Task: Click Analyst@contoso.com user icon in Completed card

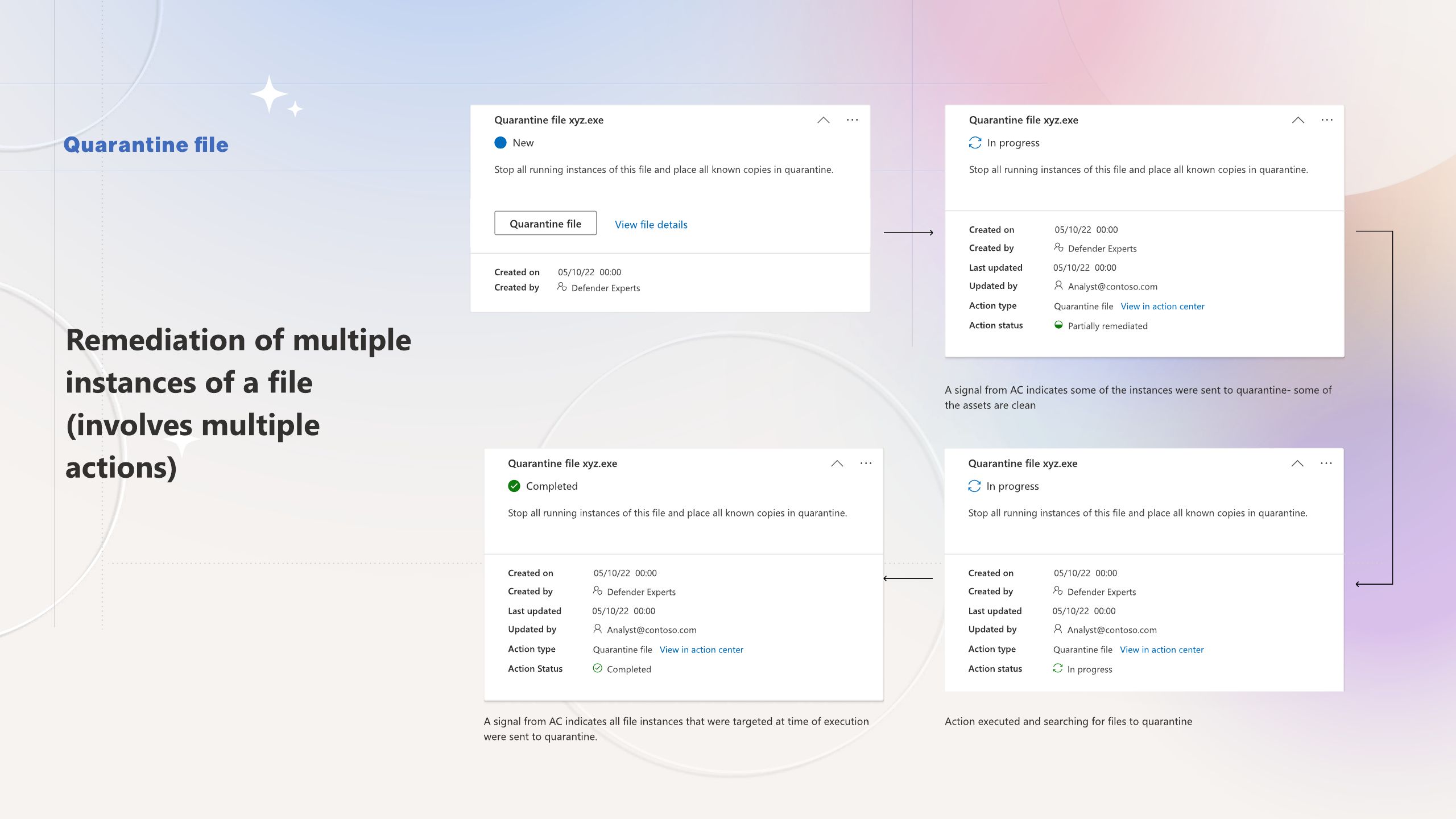Action: coord(597,629)
